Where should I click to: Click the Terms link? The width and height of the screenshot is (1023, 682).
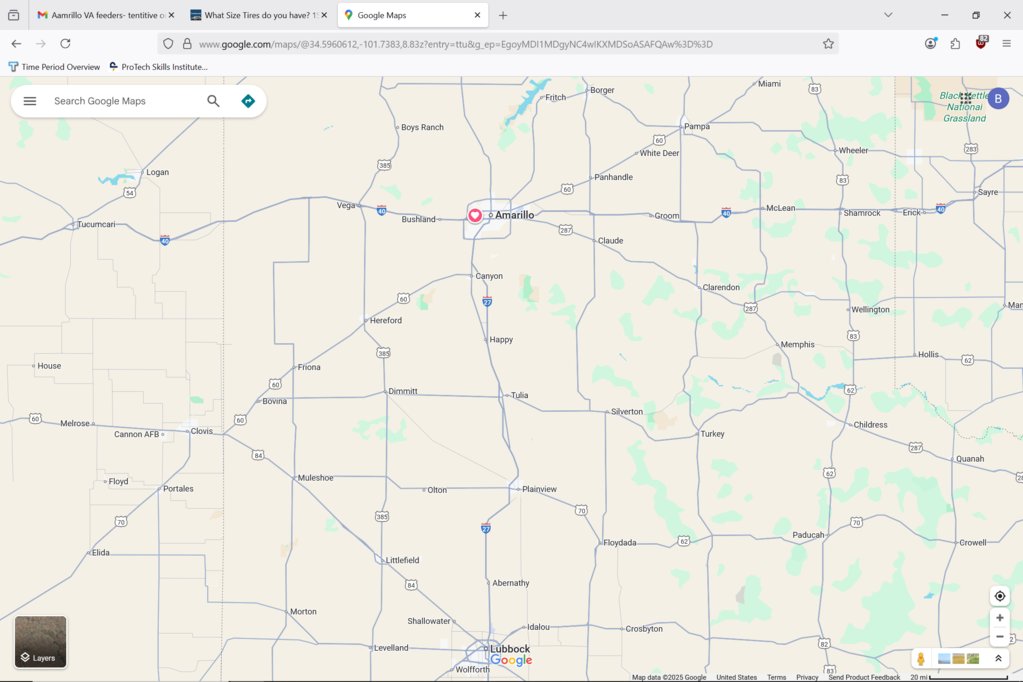point(776,677)
